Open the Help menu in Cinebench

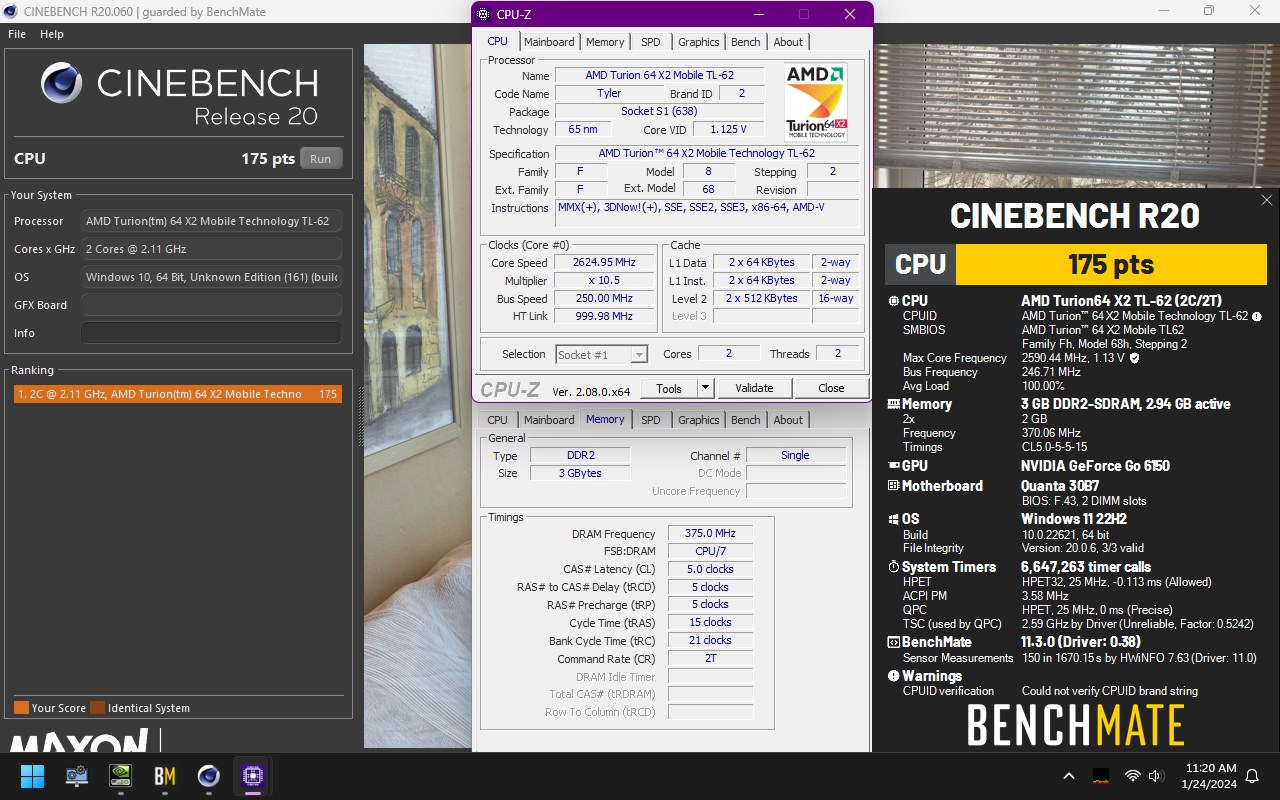pyautogui.click(x=52, y=34)
